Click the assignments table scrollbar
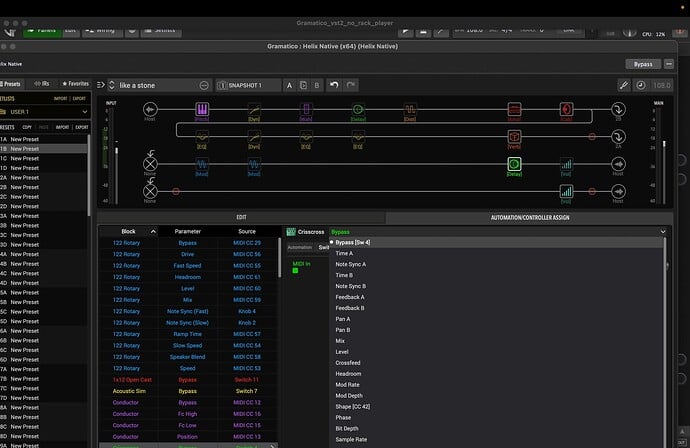Viewport: 690px width, 448px height. 279,258
